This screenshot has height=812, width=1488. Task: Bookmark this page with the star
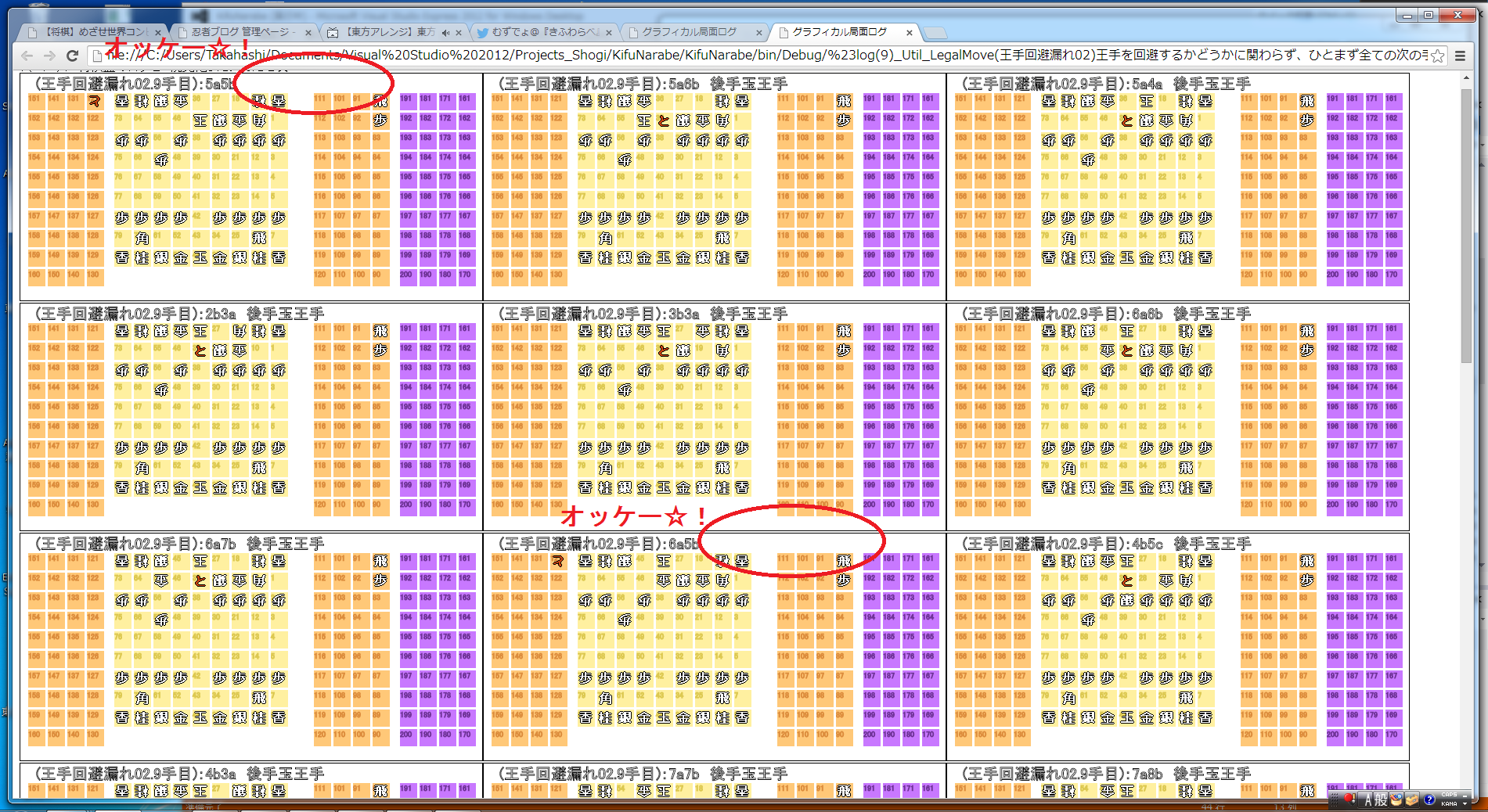point(1437,56)
